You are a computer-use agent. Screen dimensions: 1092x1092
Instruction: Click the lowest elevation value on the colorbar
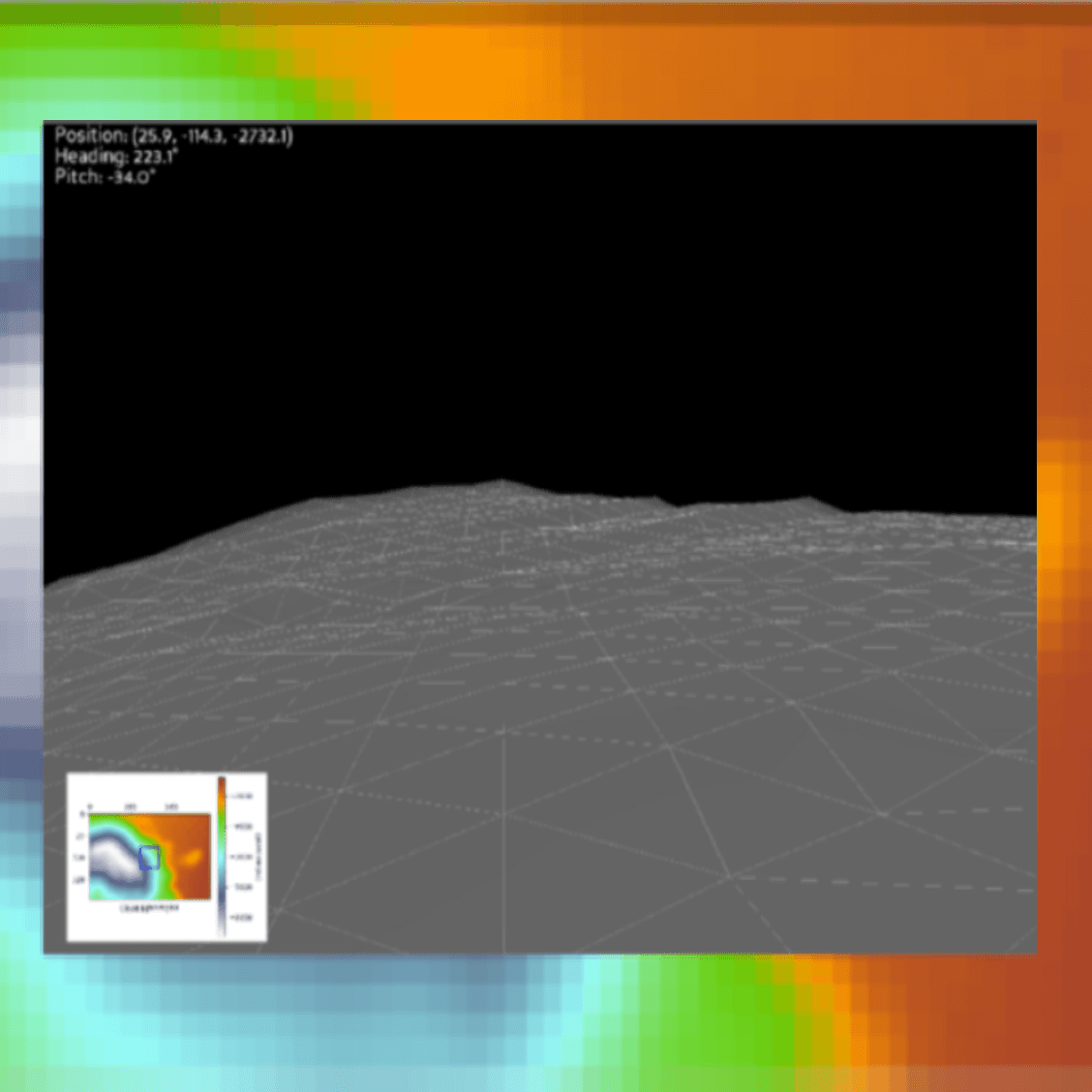[x=240, y=916]
